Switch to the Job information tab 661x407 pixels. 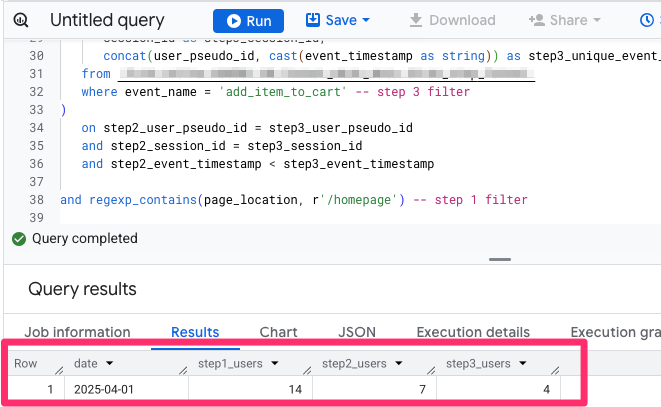pos(77,332)
